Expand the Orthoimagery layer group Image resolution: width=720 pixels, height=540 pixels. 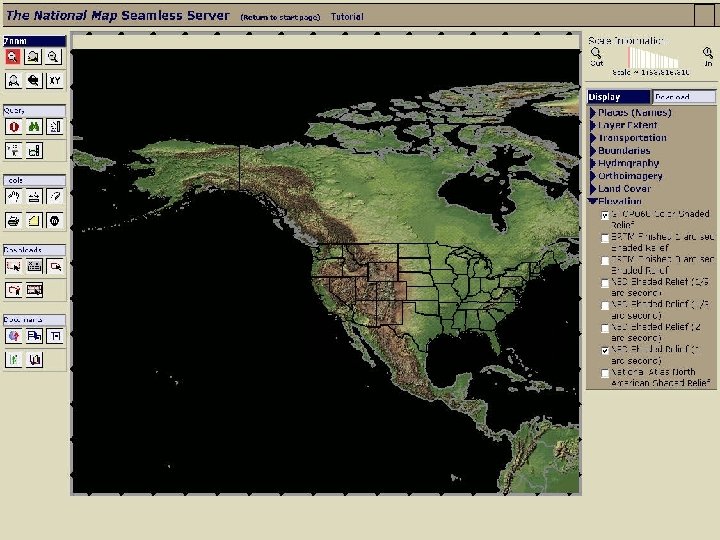[x=593, y=176]
